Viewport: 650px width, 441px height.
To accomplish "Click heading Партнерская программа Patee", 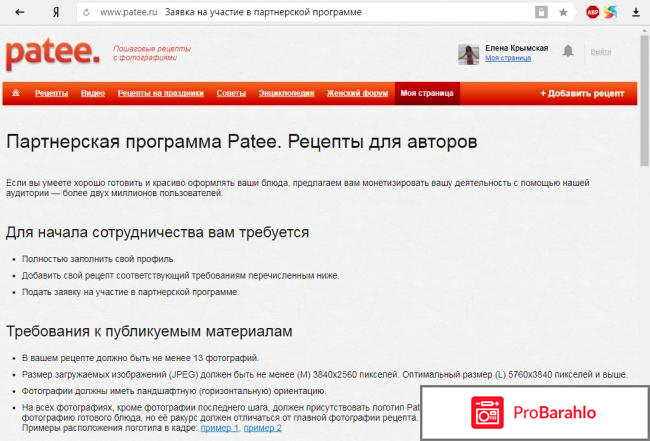I will [x=242, y=142].
